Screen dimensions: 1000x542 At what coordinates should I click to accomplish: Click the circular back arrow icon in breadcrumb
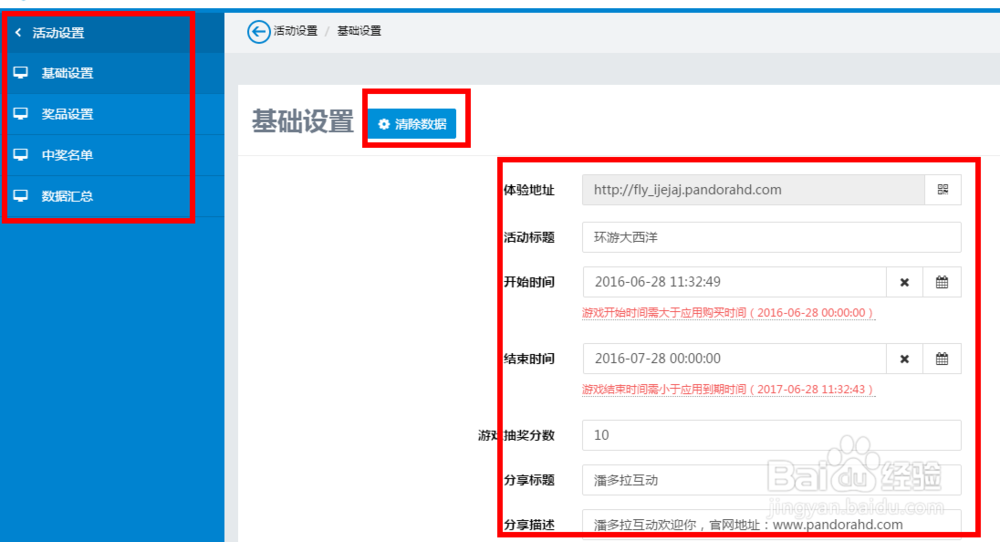258,31
